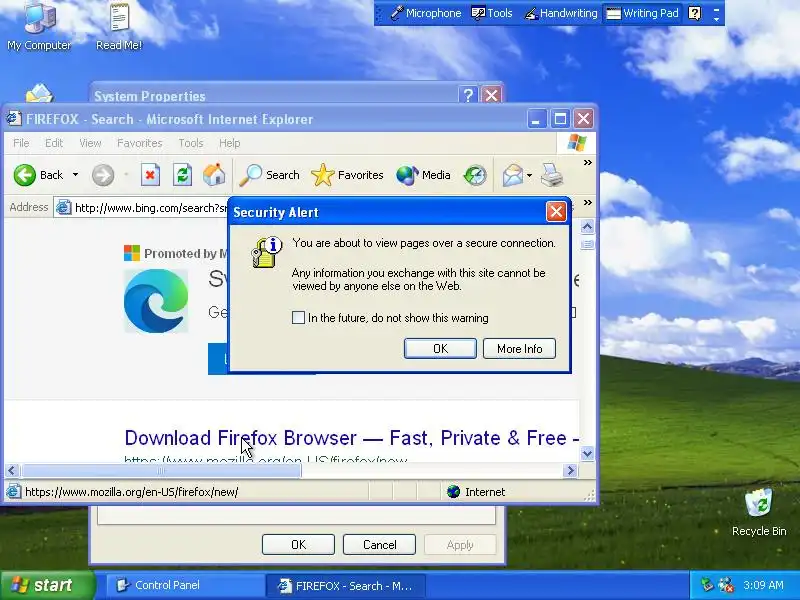Open the History clock icon
This screenshot has width=800, height=600.
coord(475,175)
